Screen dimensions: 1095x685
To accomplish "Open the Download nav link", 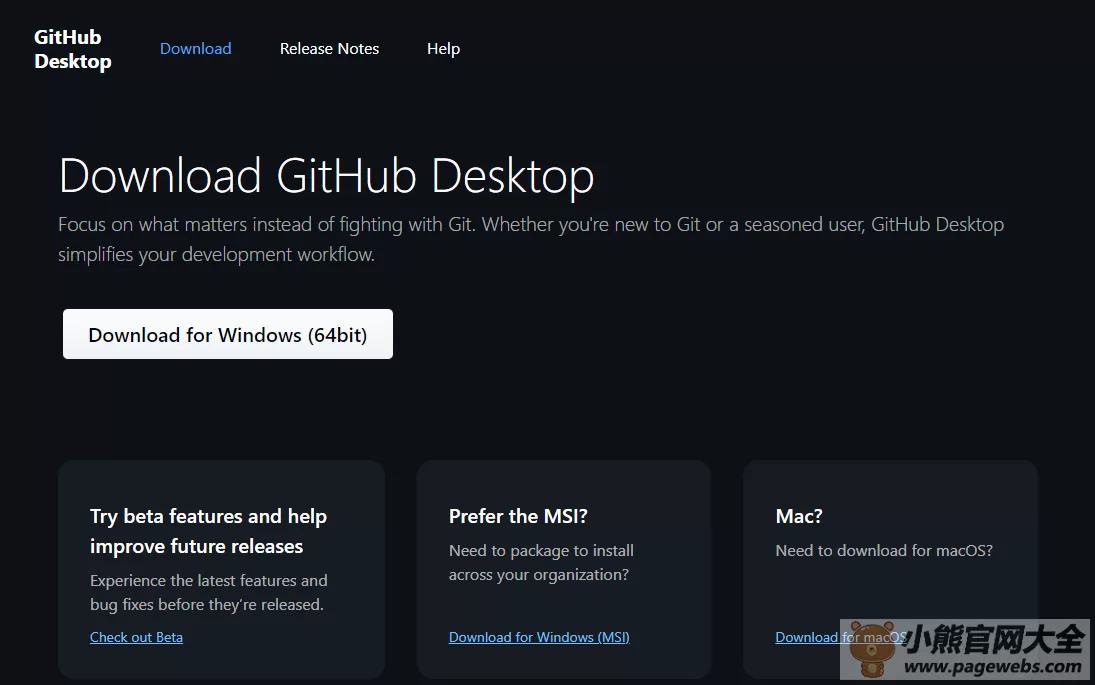I will pos(196,49).
